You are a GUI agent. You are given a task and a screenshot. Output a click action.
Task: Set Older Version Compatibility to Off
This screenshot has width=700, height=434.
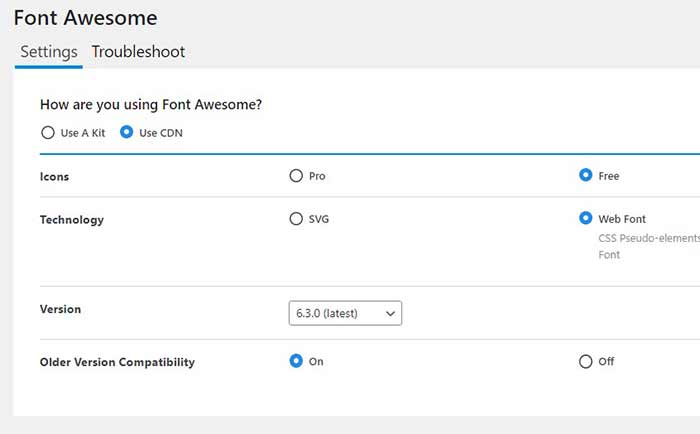[586, 362]
